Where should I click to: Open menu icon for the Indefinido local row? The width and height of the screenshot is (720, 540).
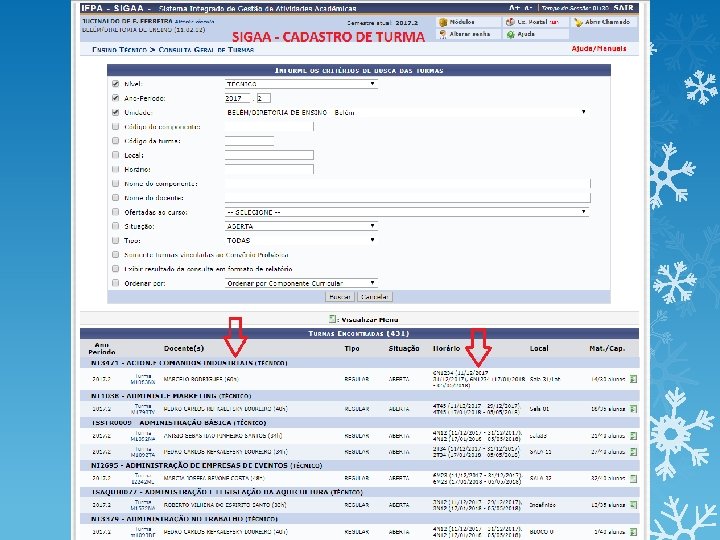coord(634,505)
